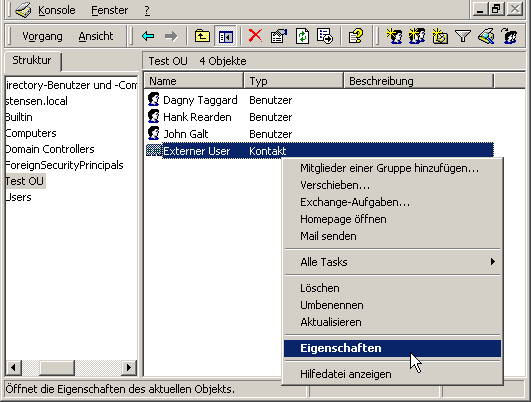Open the Ansicht menu
Screen dimensions: 531x402
pos(96,36)
